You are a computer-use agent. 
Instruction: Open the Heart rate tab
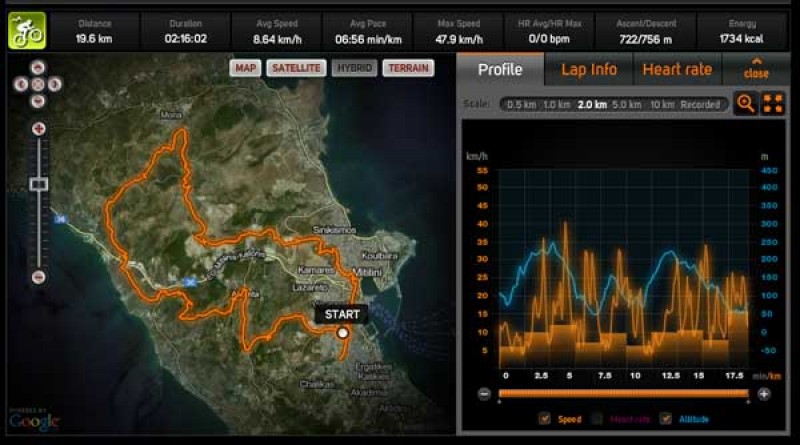tap(677, 69)
